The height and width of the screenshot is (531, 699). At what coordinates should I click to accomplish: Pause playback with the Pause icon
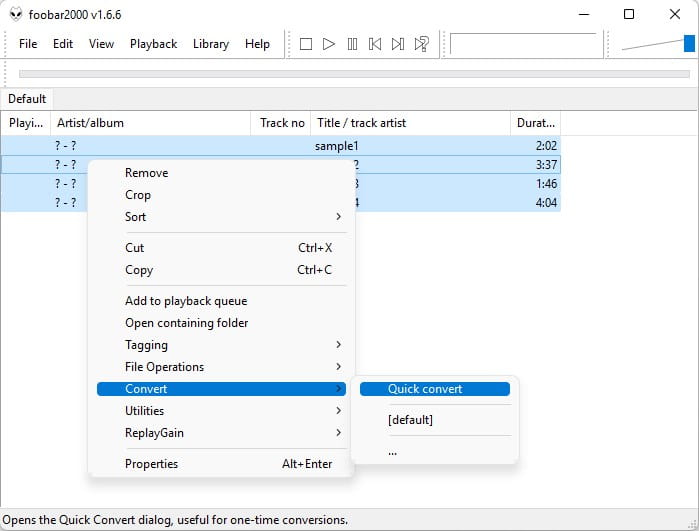[352, 44]
